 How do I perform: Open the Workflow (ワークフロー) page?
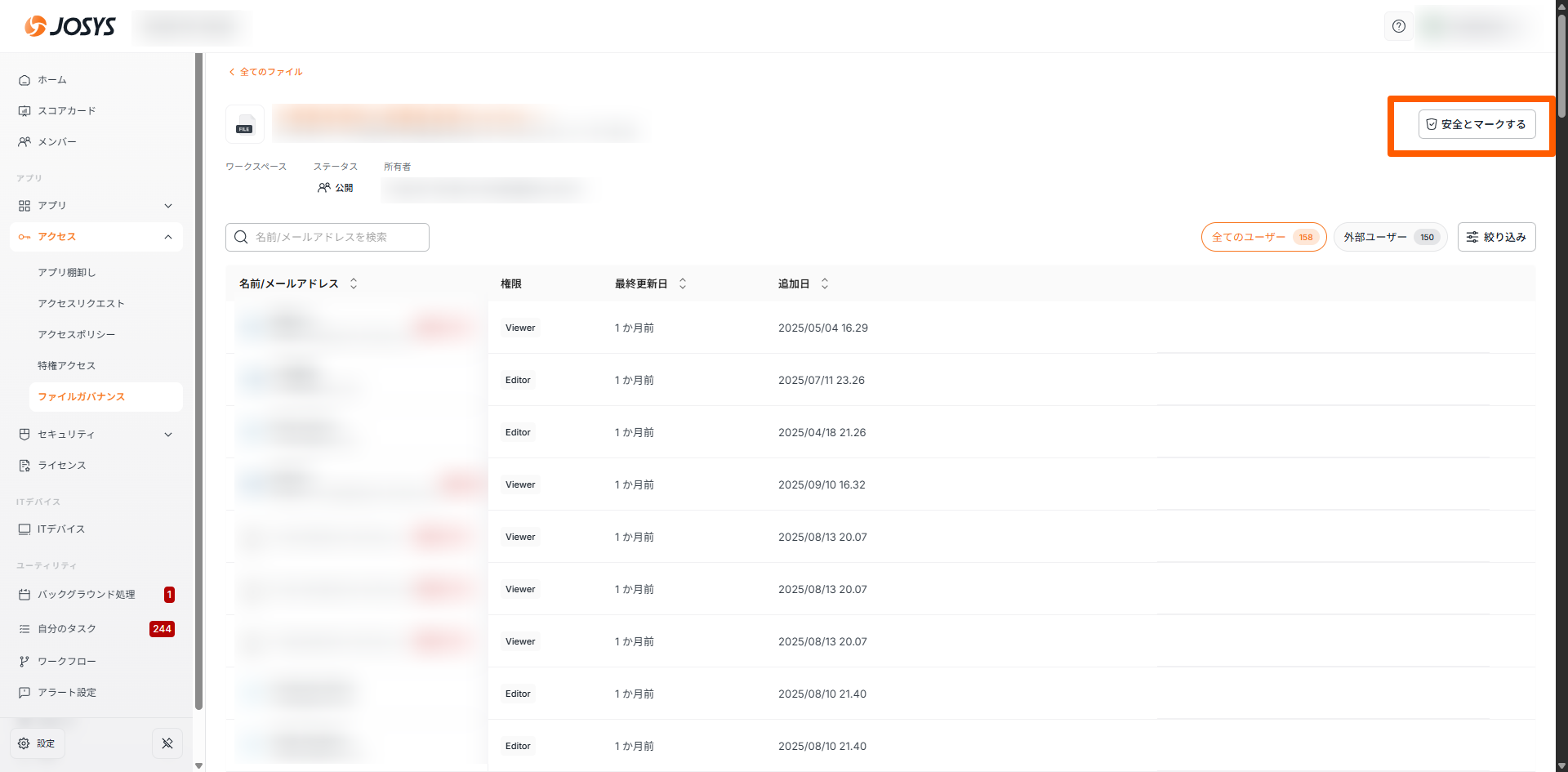click(66, 662)
